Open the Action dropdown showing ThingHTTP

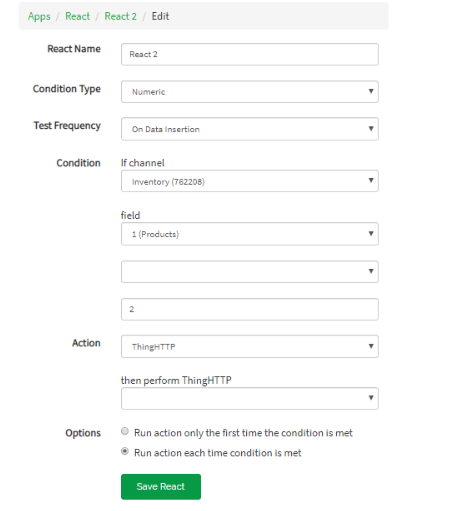(250, 346)
